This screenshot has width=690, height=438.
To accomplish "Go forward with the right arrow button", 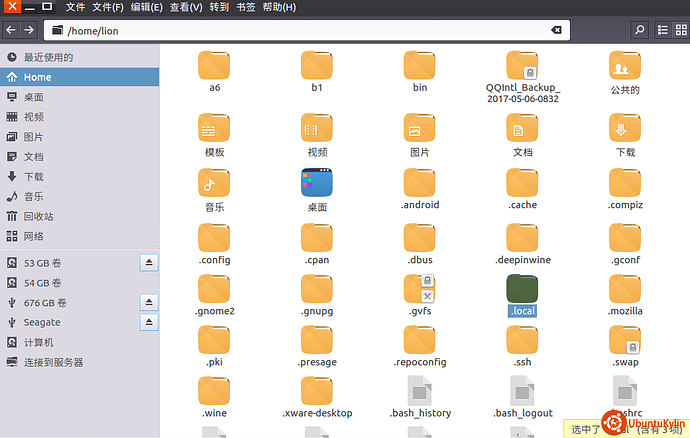I will [29, 30].
